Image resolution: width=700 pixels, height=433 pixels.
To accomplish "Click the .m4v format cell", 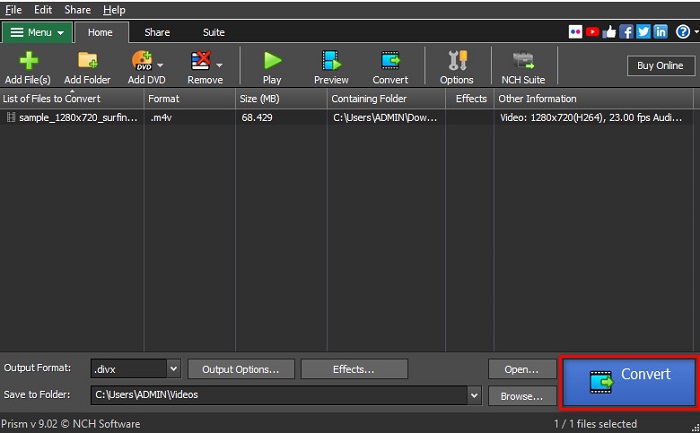I will pyautogui.click(x=161, y=118).
